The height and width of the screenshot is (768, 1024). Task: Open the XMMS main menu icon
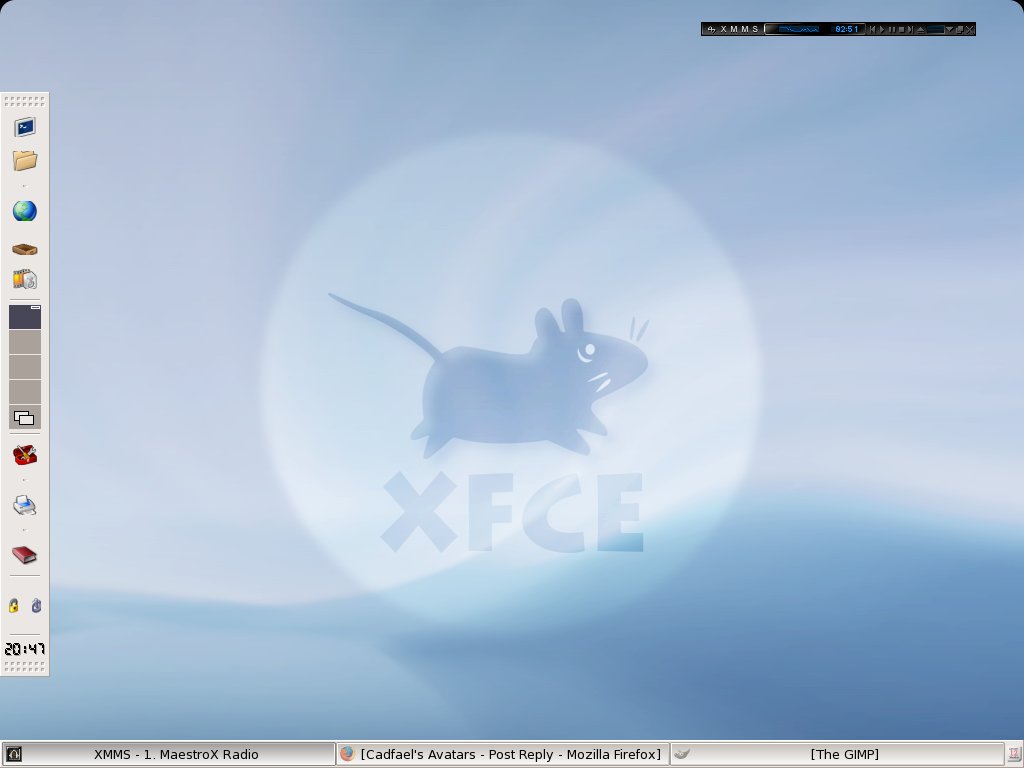712,29
